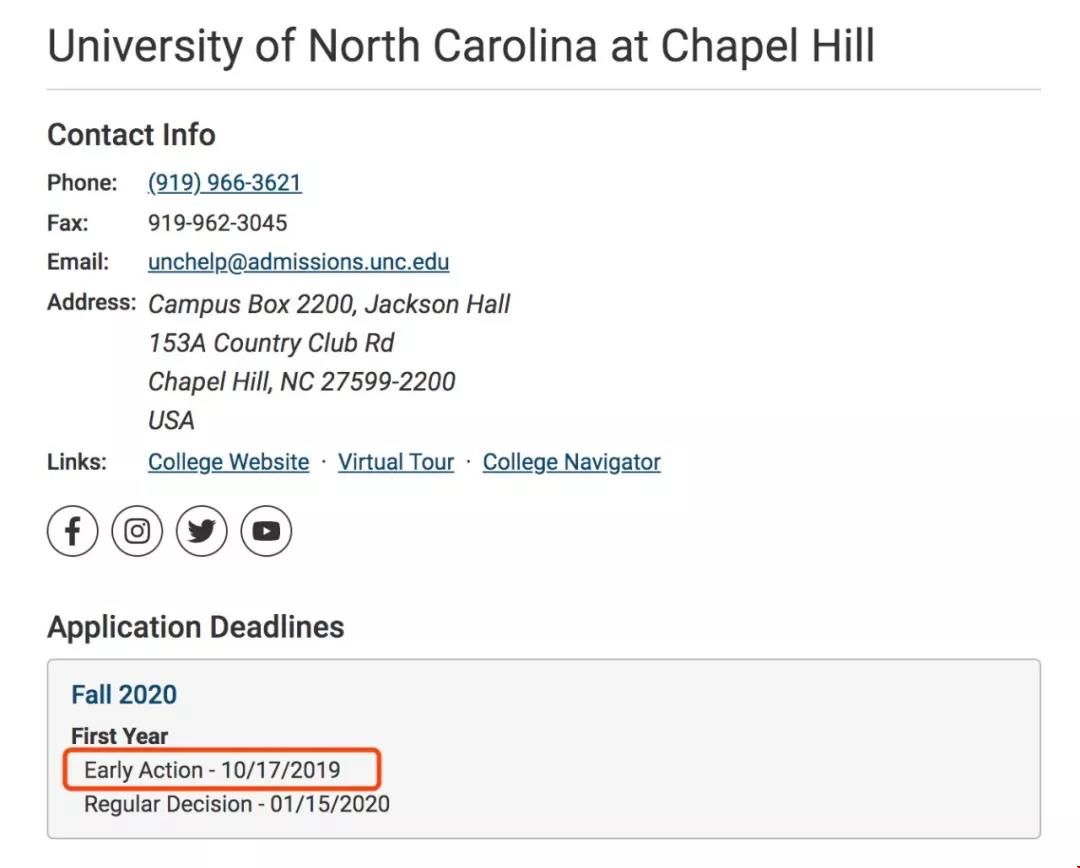Image resolution: width=1080 pixels, height=868 pixels.
Task: Click the Regular Decision 01/15/2020 deadline
Action: point(236,804)
